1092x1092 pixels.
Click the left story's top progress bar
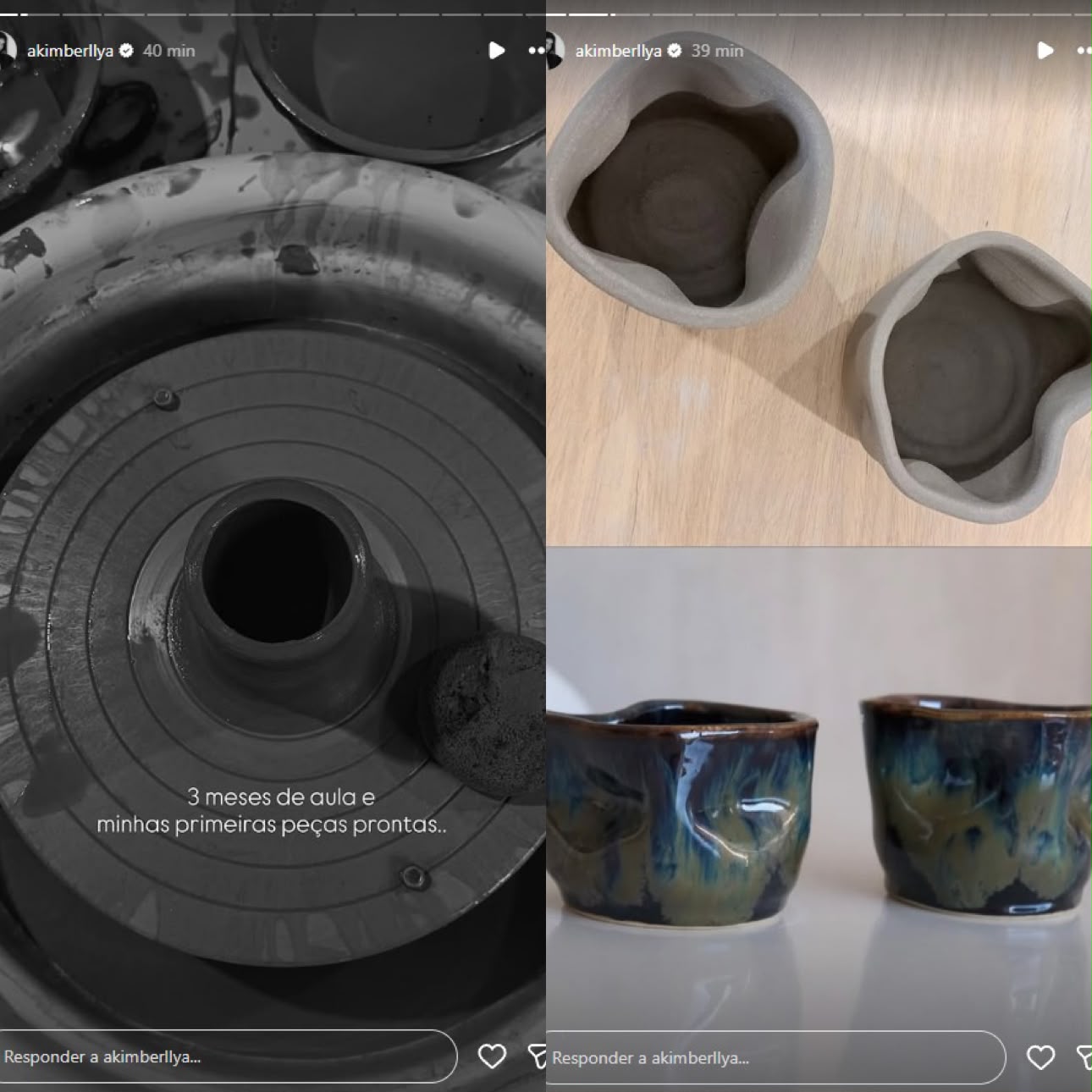(273, 14)
